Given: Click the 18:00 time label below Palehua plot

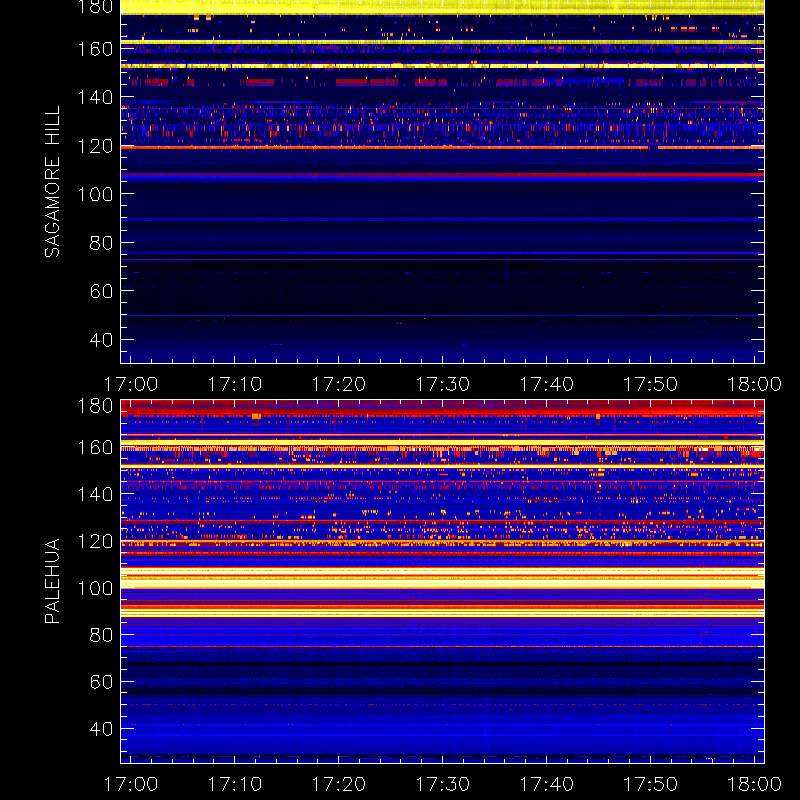Looking at the screenshot, I should [x=754, y=784].
